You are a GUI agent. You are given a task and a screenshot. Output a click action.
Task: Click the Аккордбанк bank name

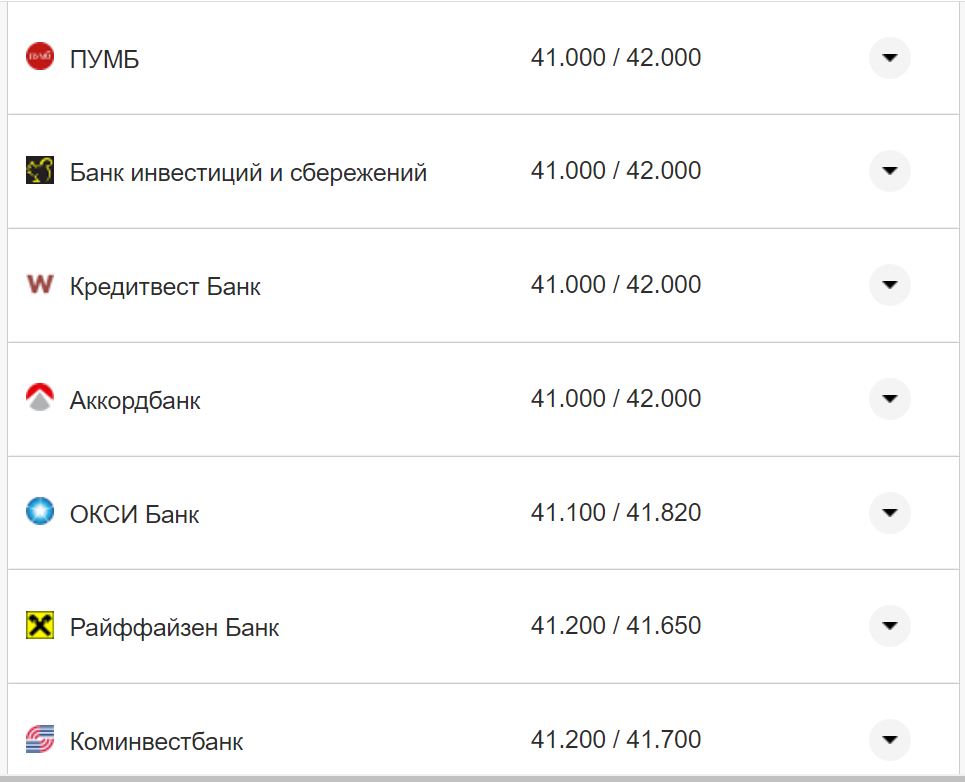133,400
